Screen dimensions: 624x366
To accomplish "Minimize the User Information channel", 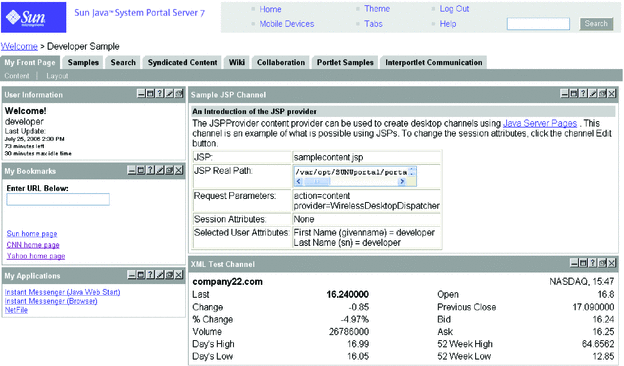I will (141, 94).
